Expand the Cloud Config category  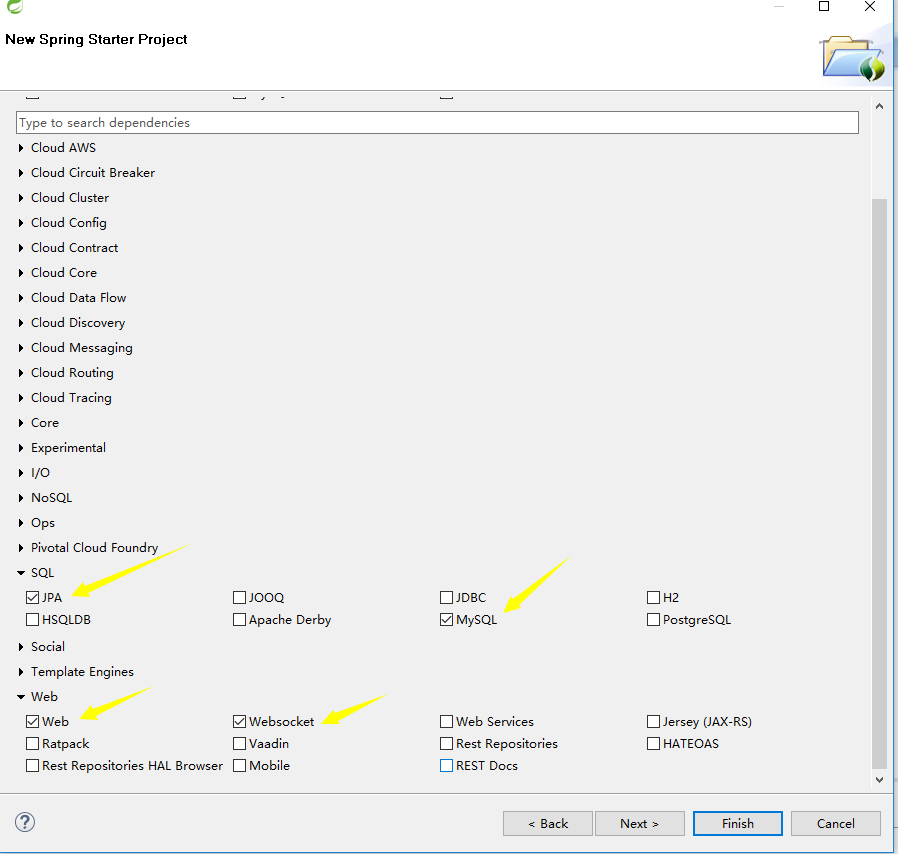[21, 223]
